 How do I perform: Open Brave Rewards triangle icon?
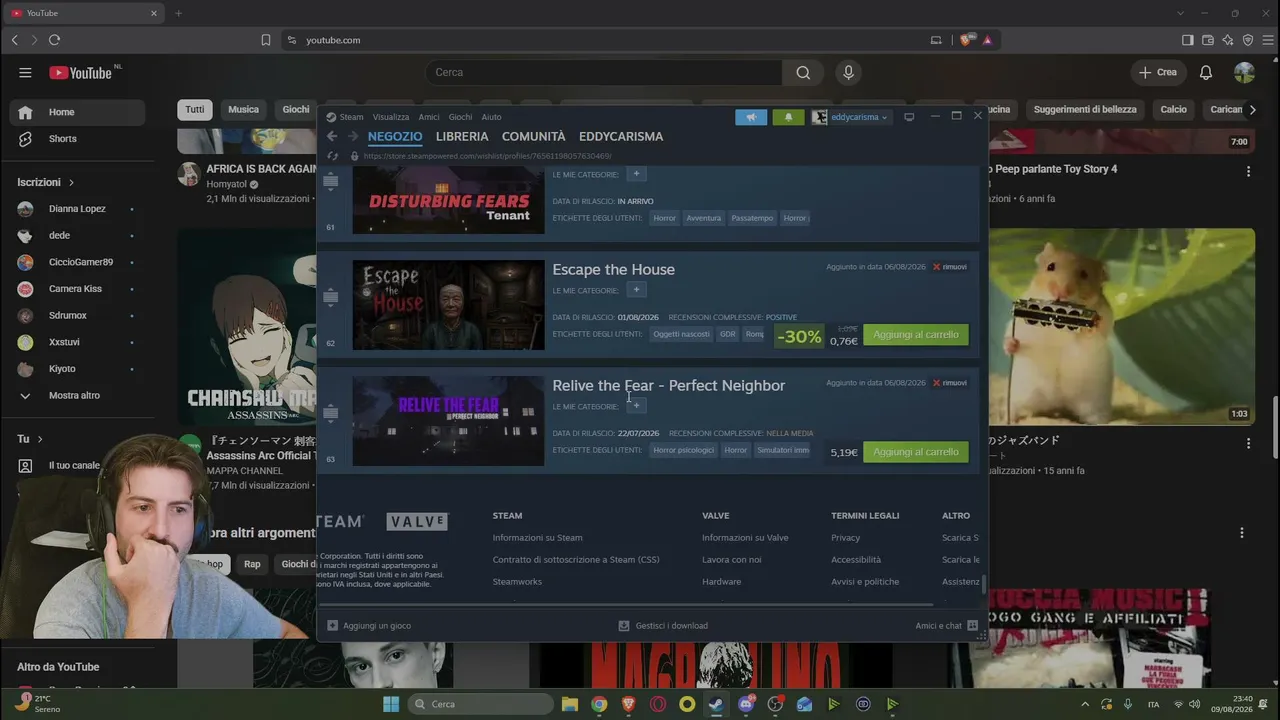(987, 40)
